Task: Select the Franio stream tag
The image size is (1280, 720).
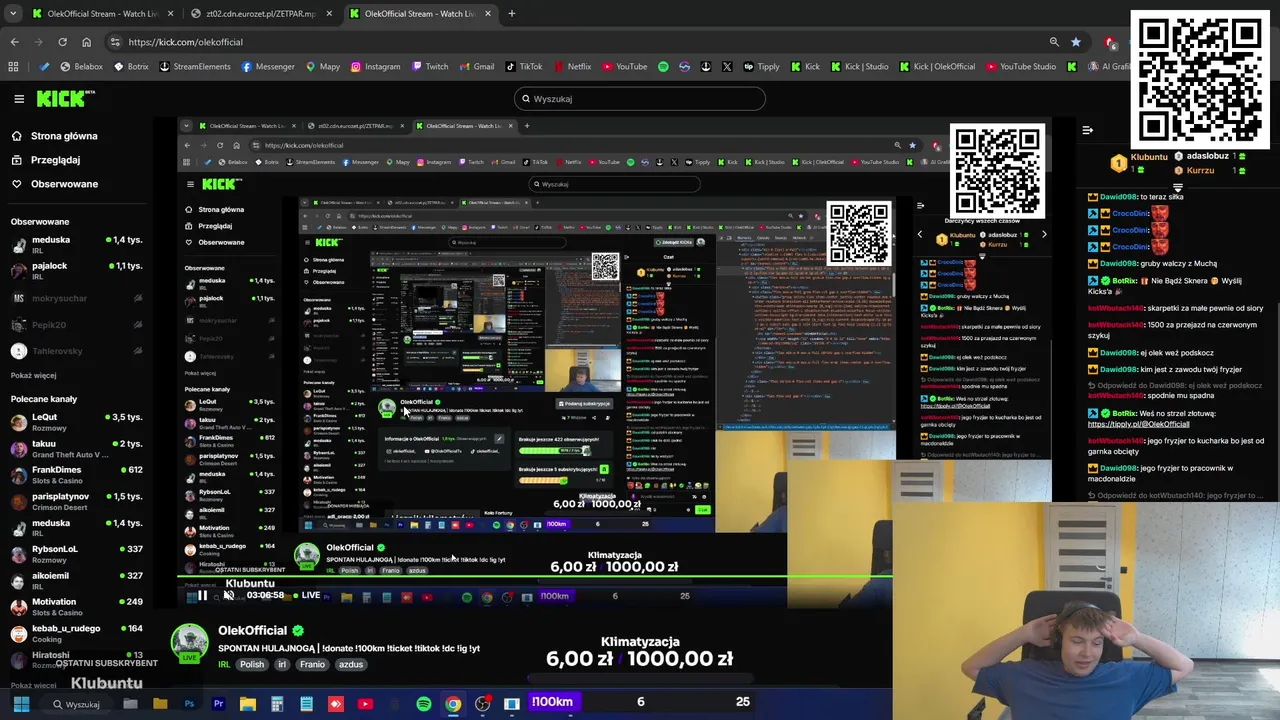Action: click(x=312, y=664)
